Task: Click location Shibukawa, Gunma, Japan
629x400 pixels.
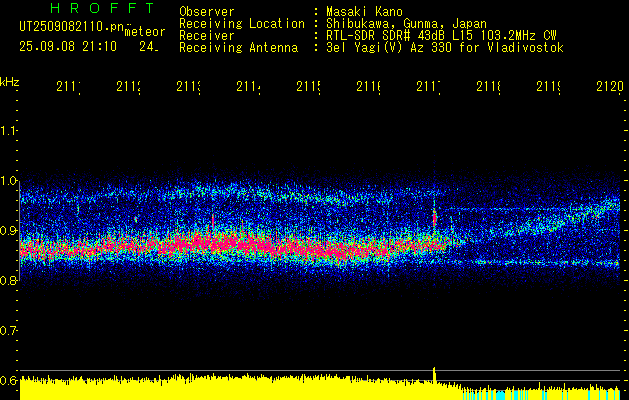Action: [x=406, y=24]
